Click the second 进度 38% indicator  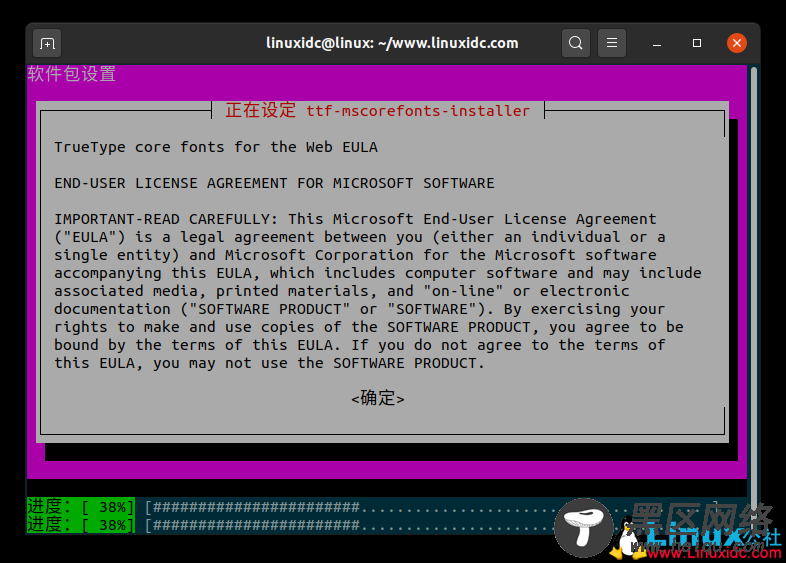[81, 525]
